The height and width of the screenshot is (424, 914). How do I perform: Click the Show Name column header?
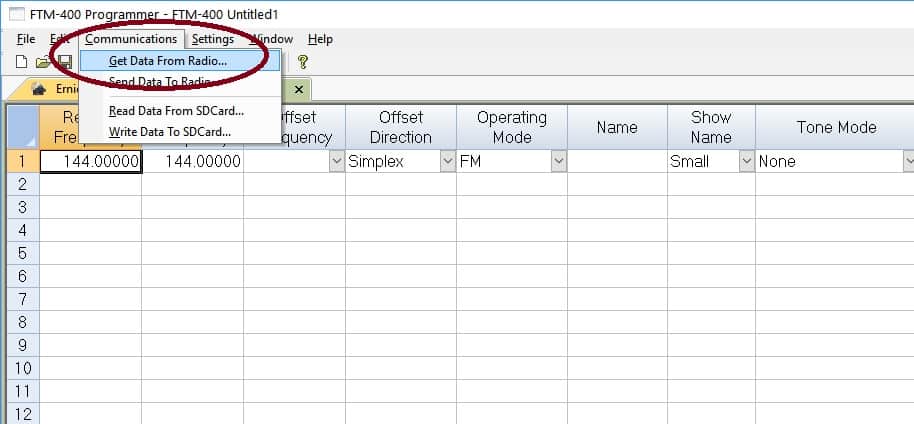pos(711,127)
